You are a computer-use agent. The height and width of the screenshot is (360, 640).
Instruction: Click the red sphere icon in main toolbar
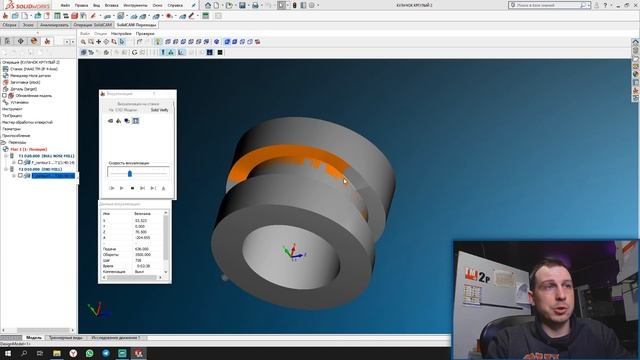[x=169, y=16]
